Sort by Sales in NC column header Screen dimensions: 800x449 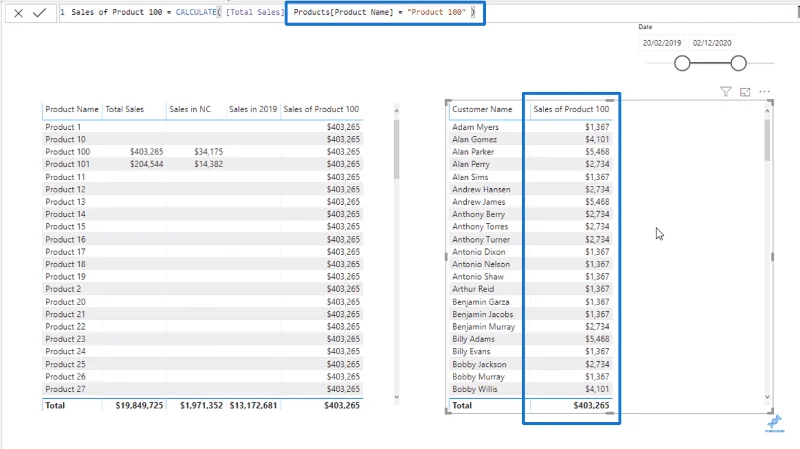click(190, 109)
